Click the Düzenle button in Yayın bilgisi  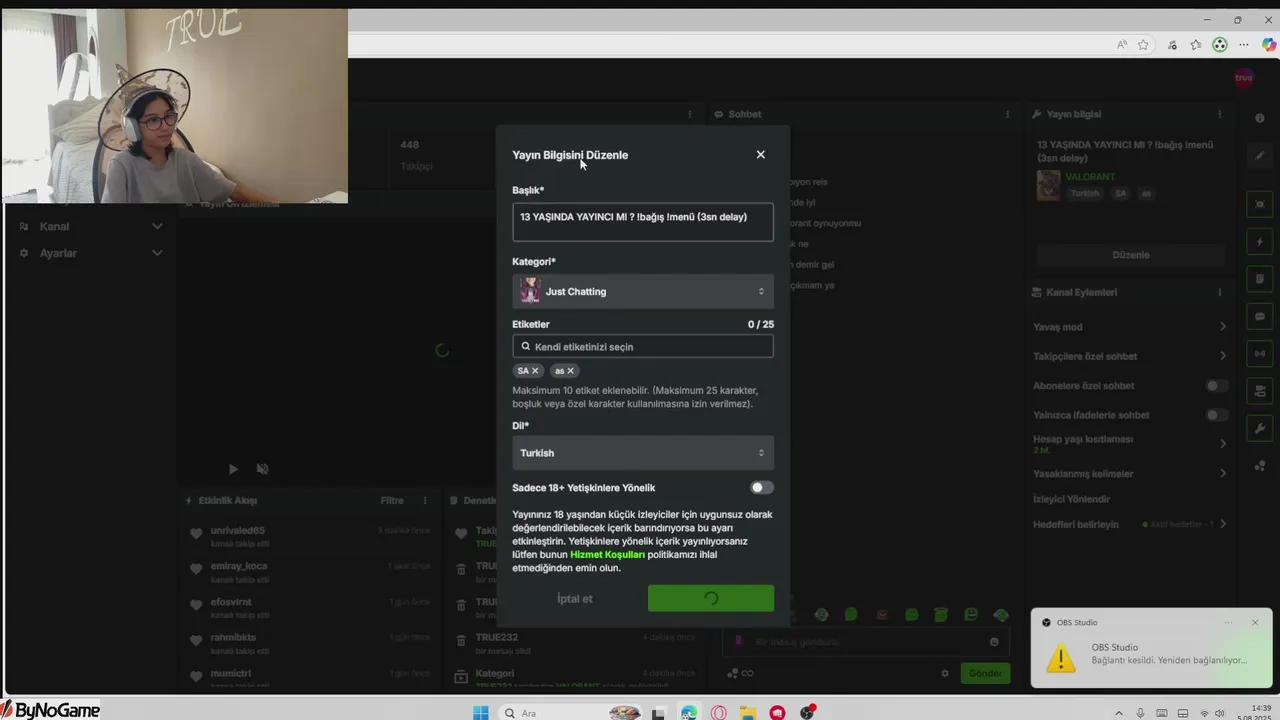coord(1131,255)
